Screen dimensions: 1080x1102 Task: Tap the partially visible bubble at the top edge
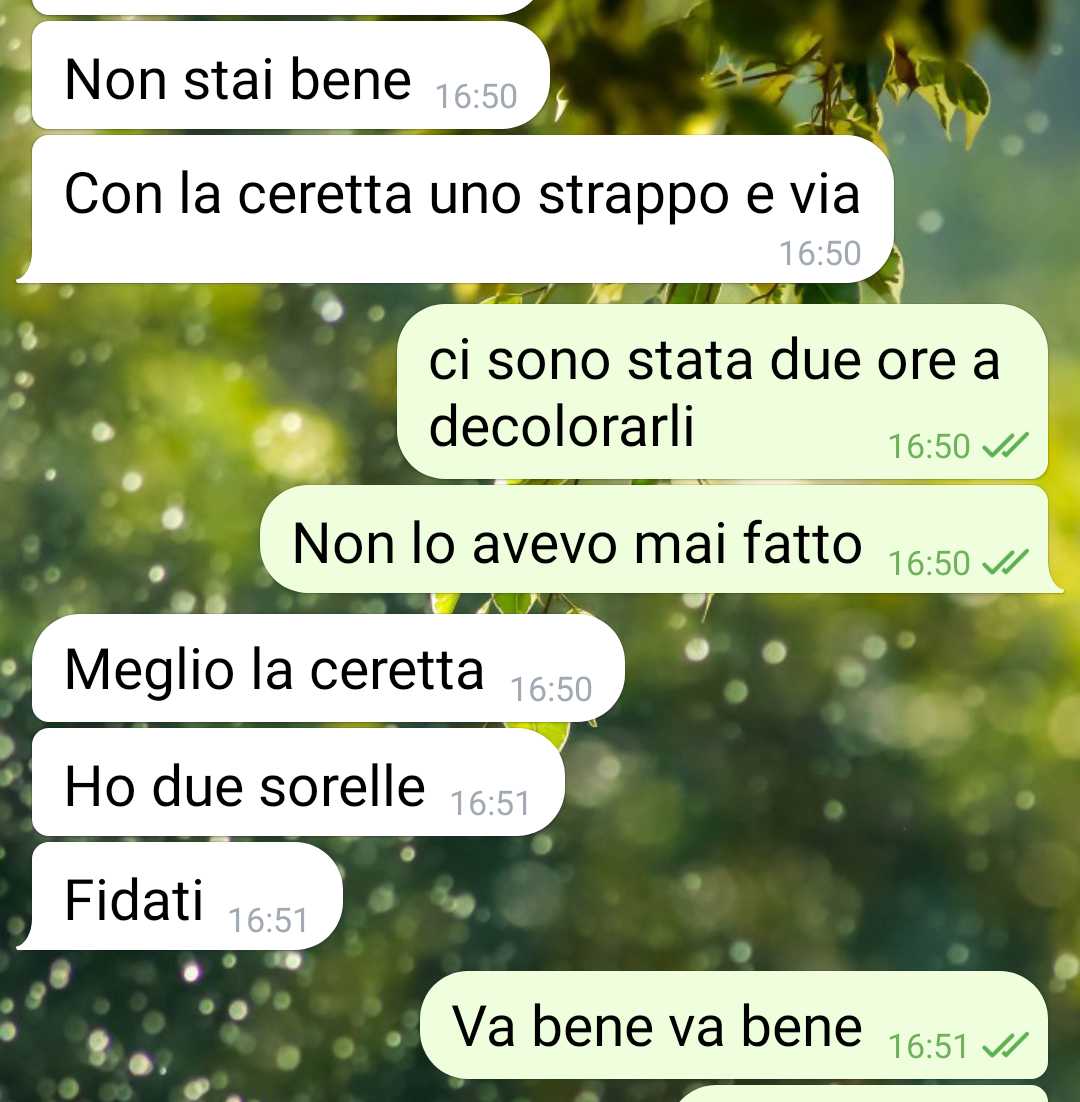[285, 7]
